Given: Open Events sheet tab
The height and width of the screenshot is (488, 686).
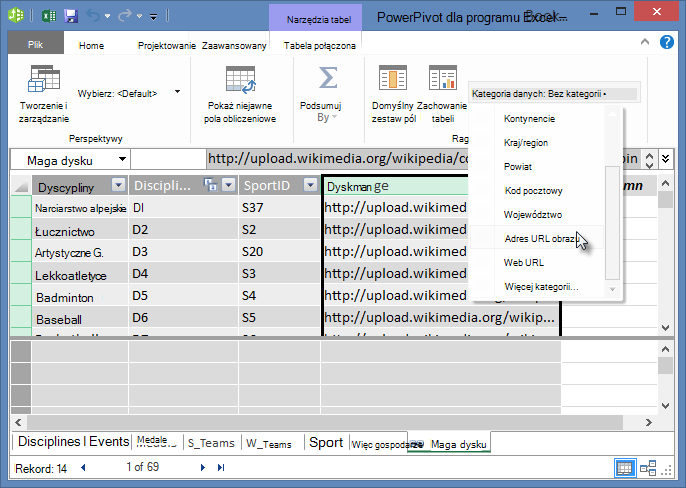Looking at the screenshot, I should [x=109, y=441].
